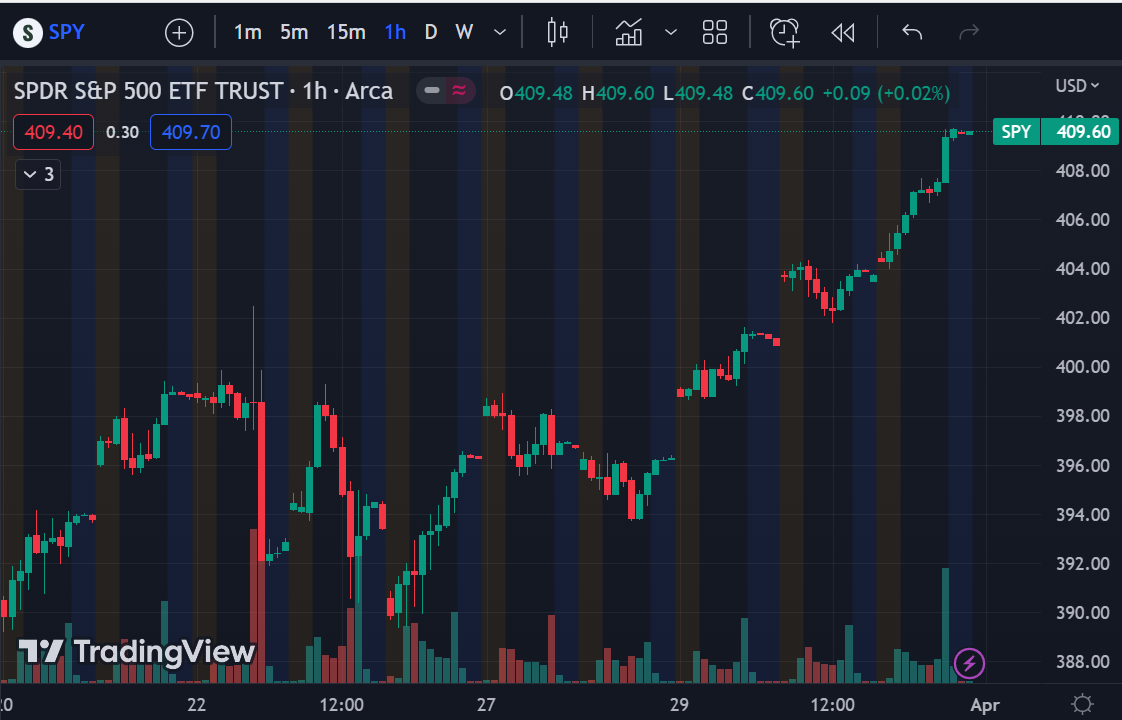Click the purple lightning bolt icon

(970, 663)
